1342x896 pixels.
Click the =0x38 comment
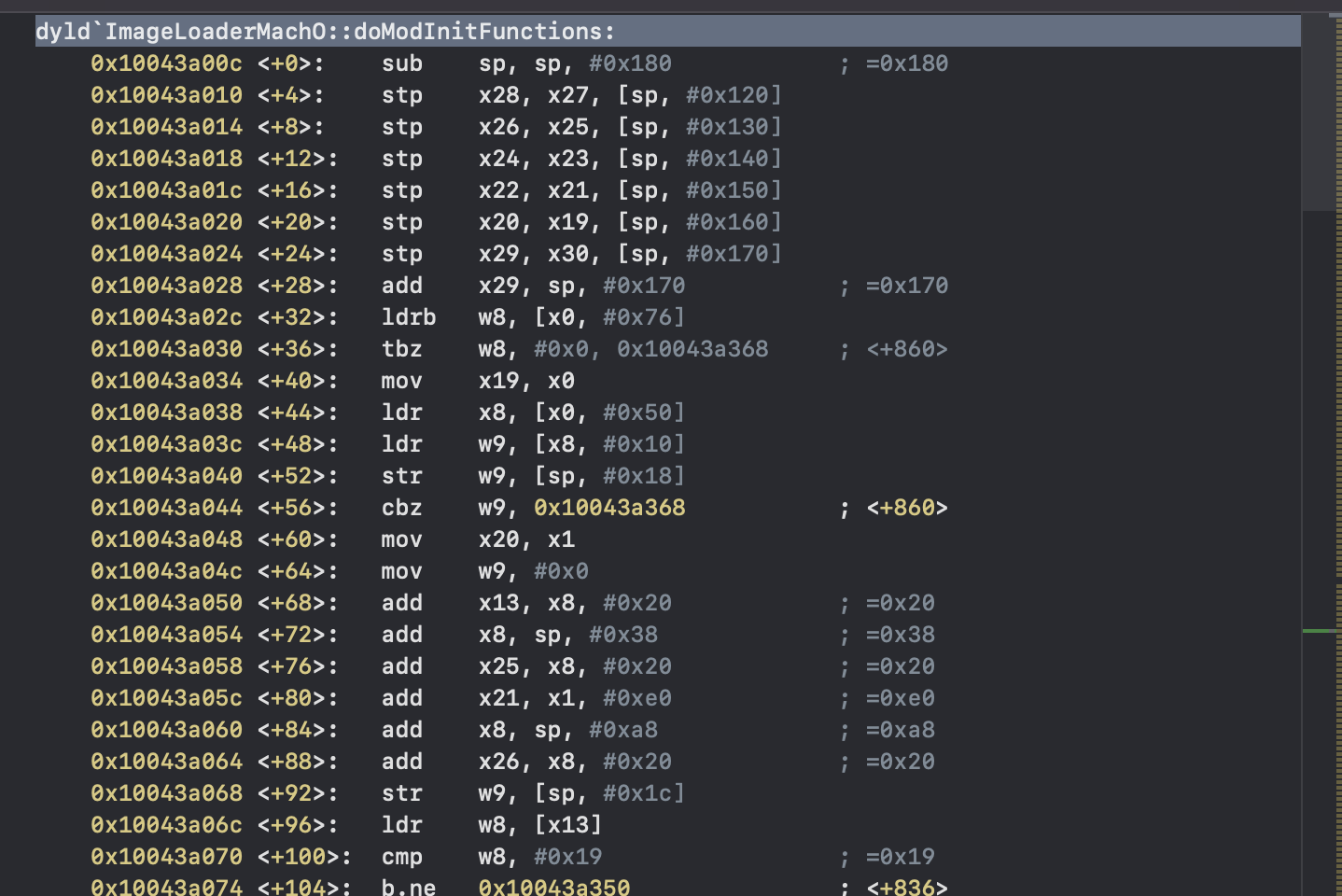[901, 635]
